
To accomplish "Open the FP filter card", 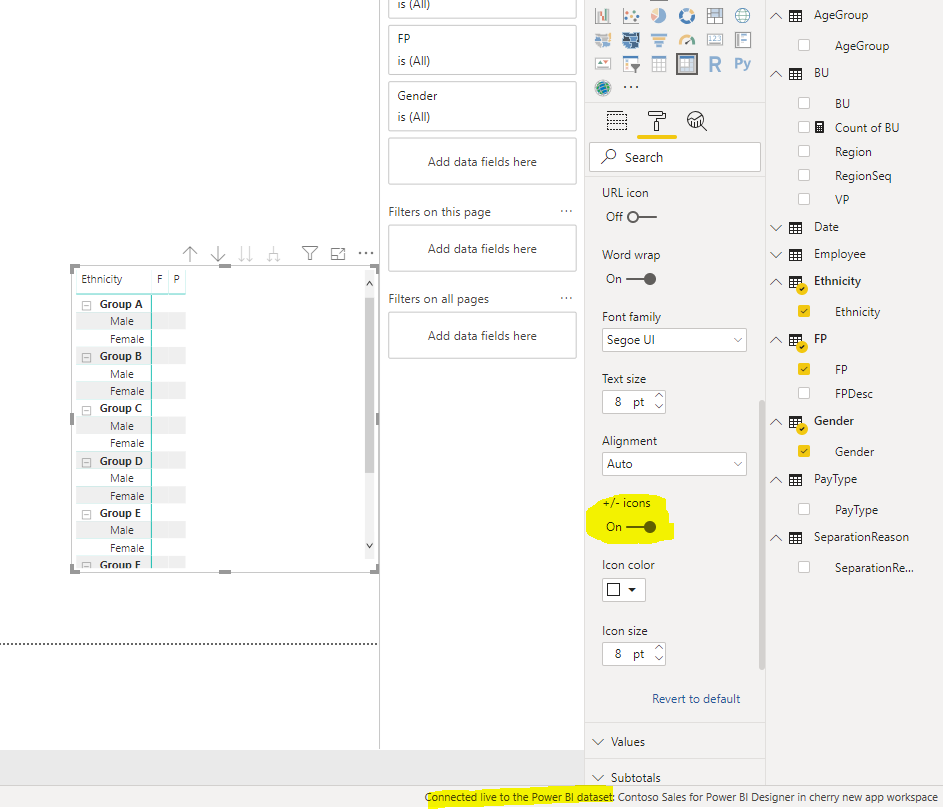I will tap(482, 49).
